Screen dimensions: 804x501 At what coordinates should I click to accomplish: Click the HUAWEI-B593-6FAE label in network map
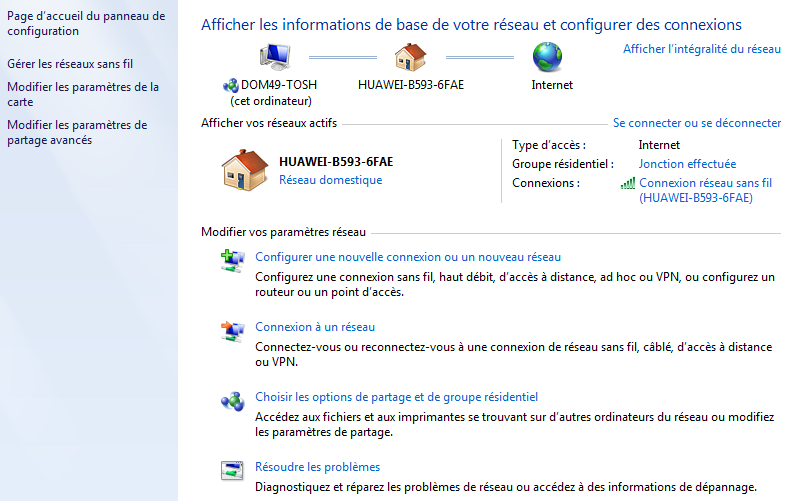[x=411, y=85]
